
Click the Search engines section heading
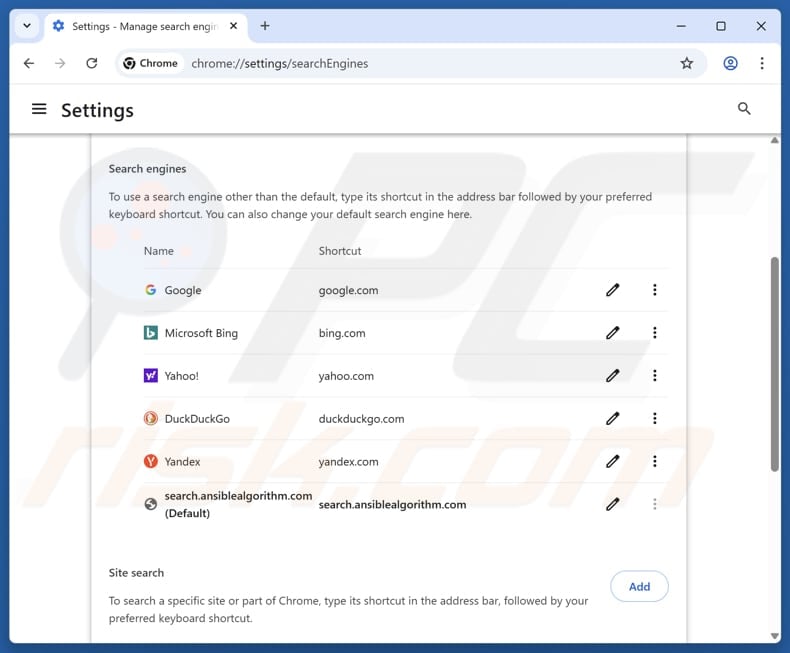coord(147,169)
